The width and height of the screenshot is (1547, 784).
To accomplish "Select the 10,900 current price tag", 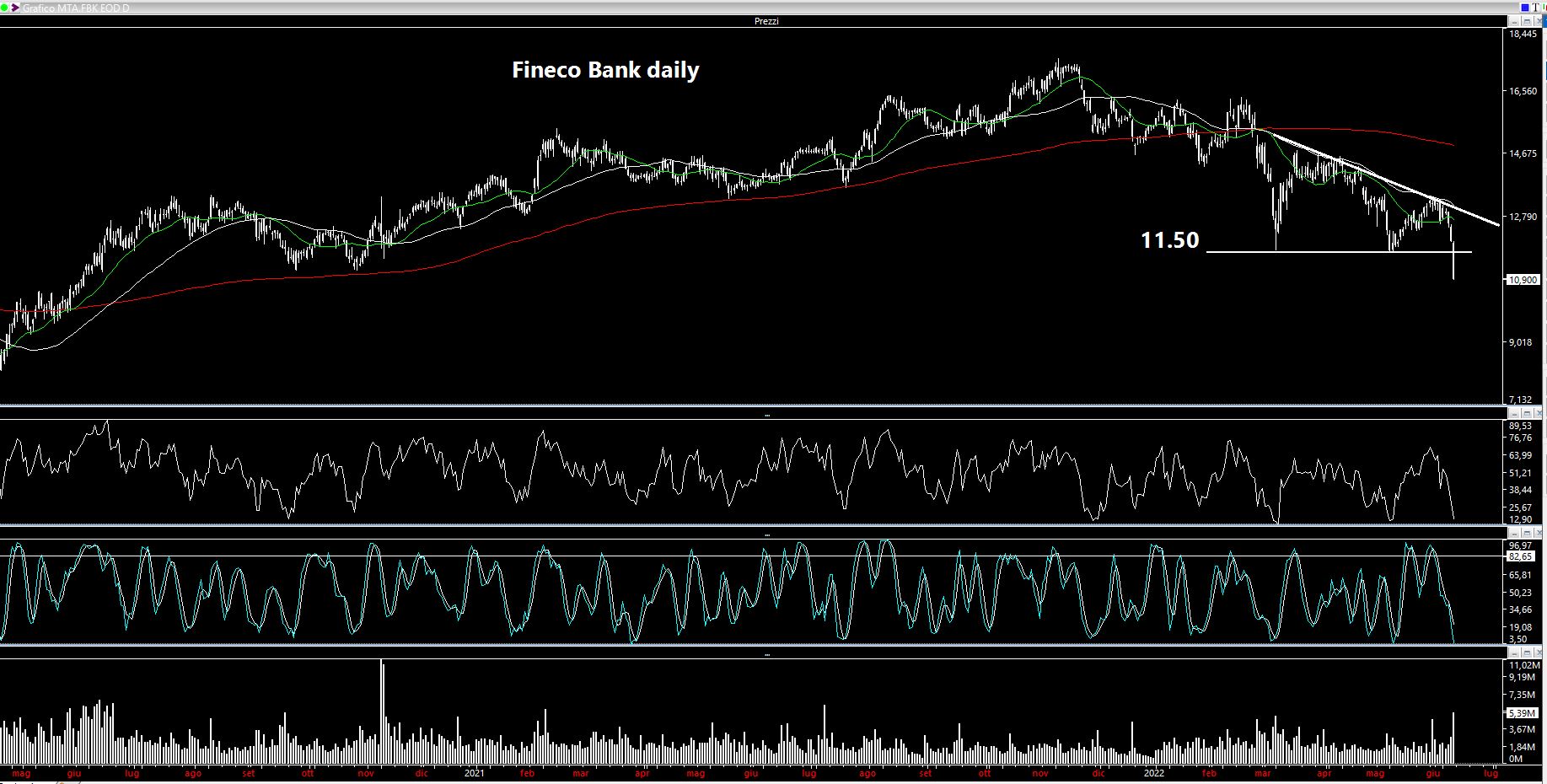I will [x=1523, y=280].
